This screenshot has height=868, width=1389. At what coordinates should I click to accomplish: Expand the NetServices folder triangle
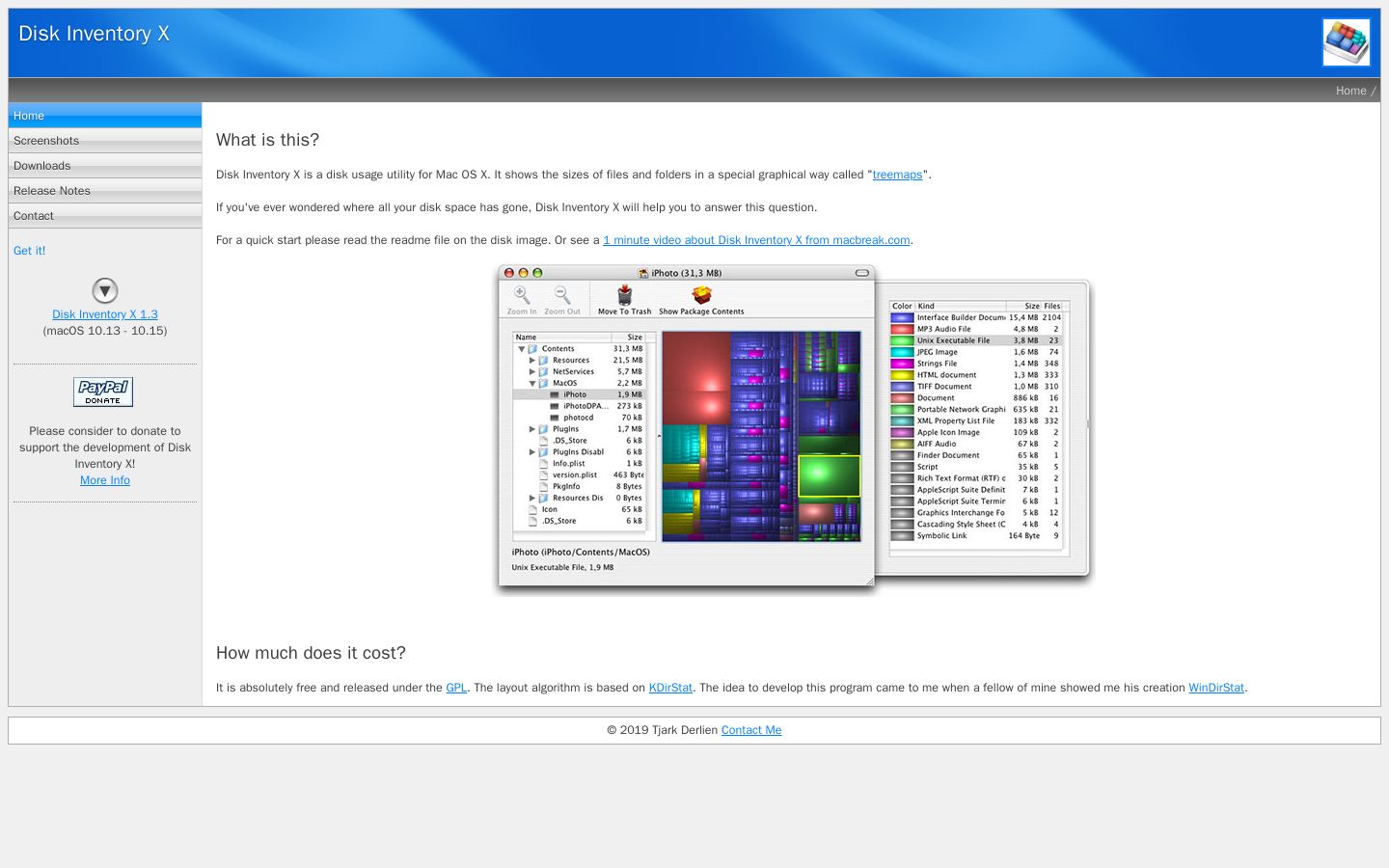pyautogui.click(x=532, y=372)
